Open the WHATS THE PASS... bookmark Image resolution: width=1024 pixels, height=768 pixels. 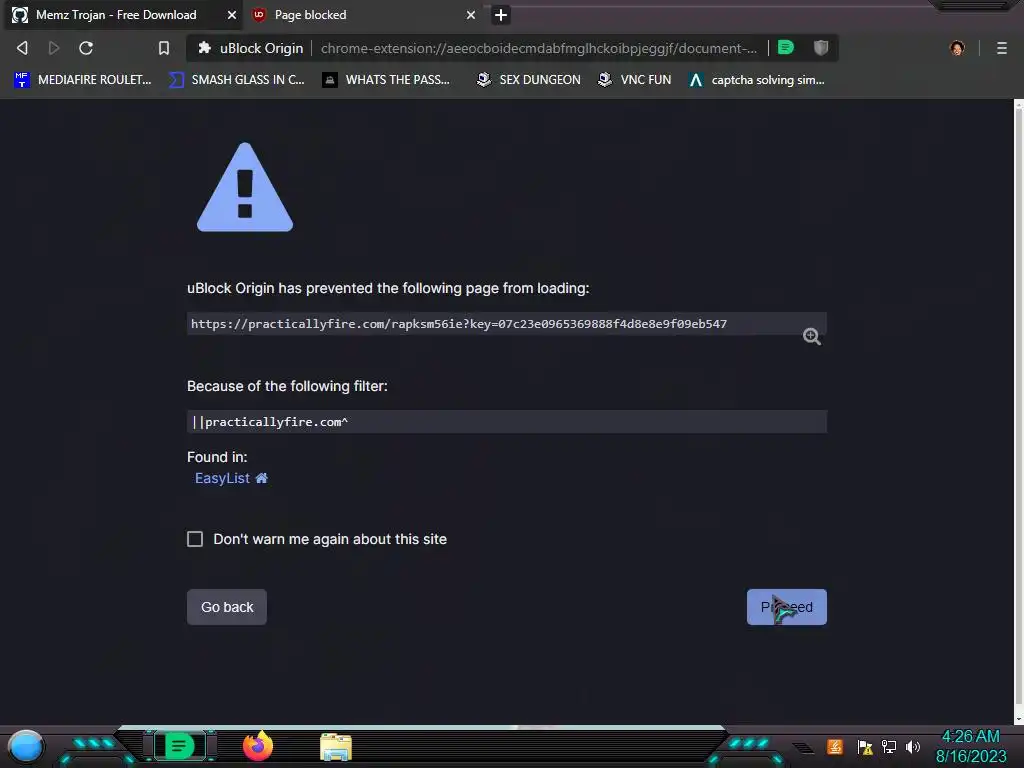tap(386, 80)
